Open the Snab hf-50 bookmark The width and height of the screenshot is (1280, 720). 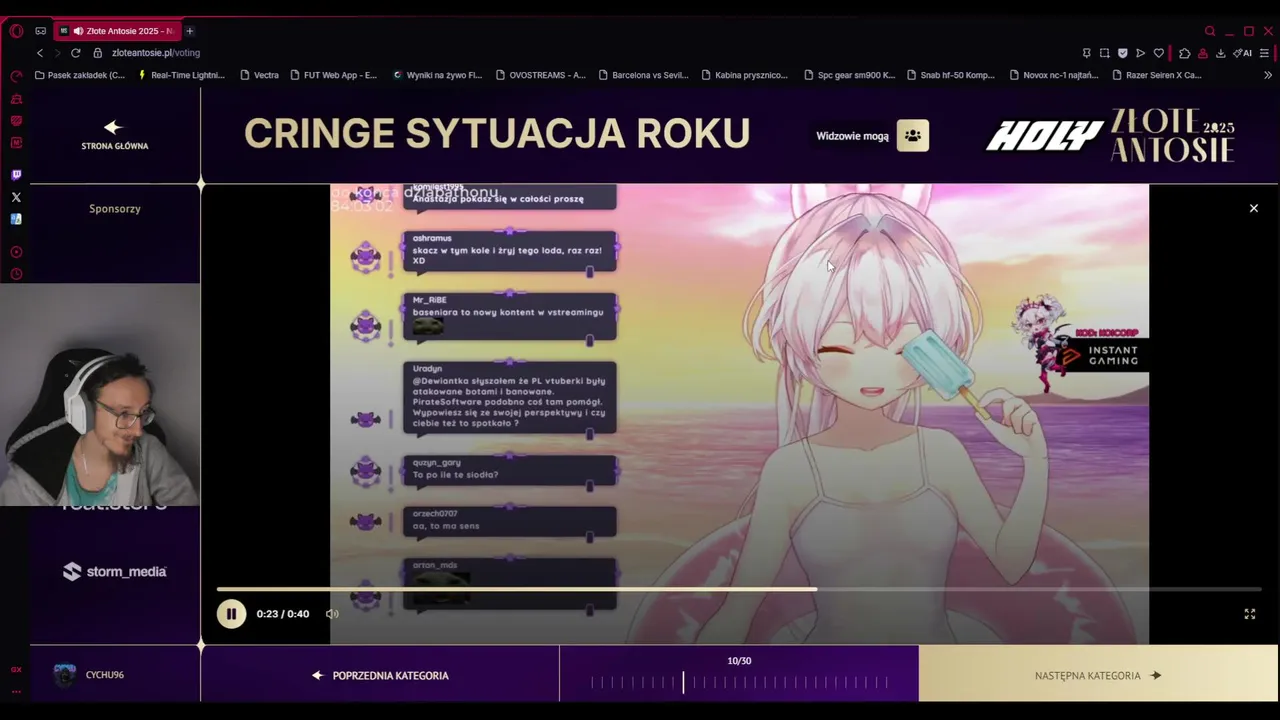click(953, 75)
